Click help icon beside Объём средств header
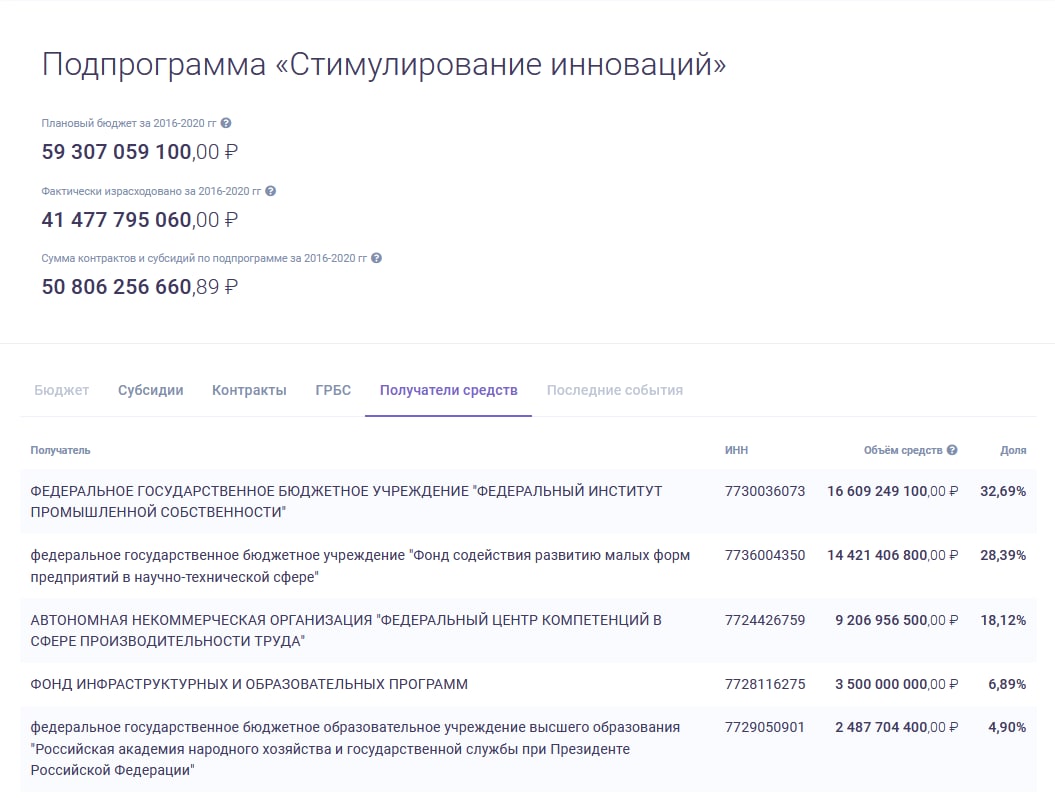The image size is (1055, 798). tap(952, 450)
